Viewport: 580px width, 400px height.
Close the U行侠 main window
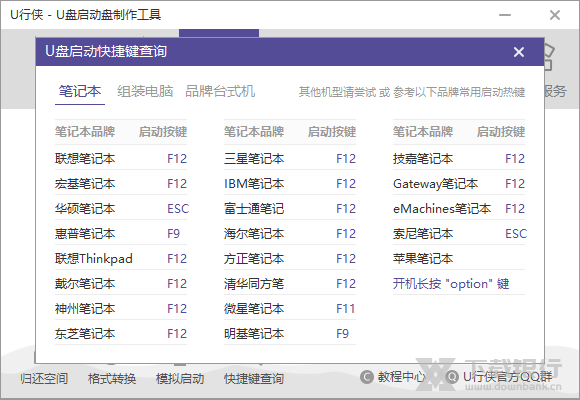click(555, 15)
